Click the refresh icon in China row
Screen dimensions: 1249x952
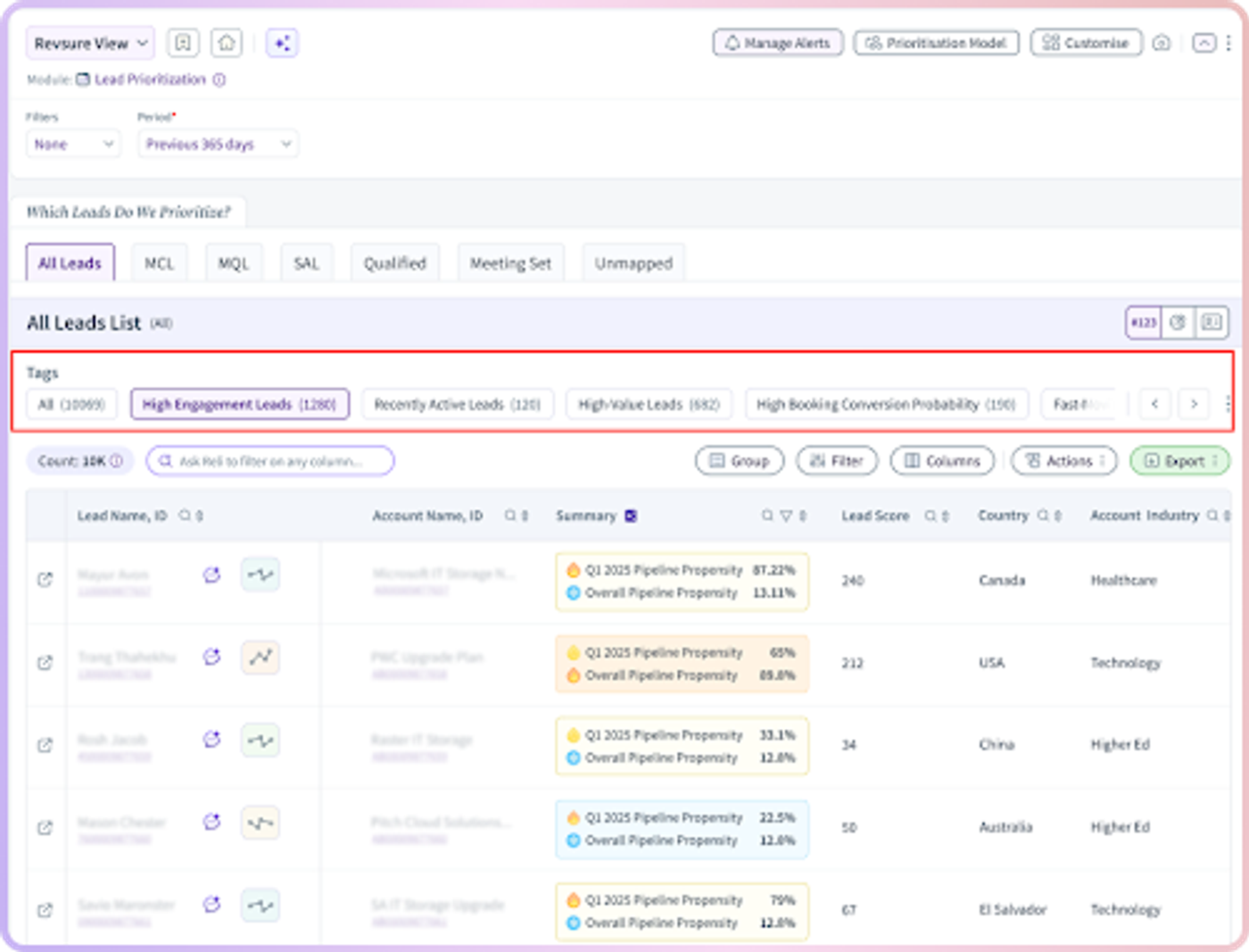[211, 739]
